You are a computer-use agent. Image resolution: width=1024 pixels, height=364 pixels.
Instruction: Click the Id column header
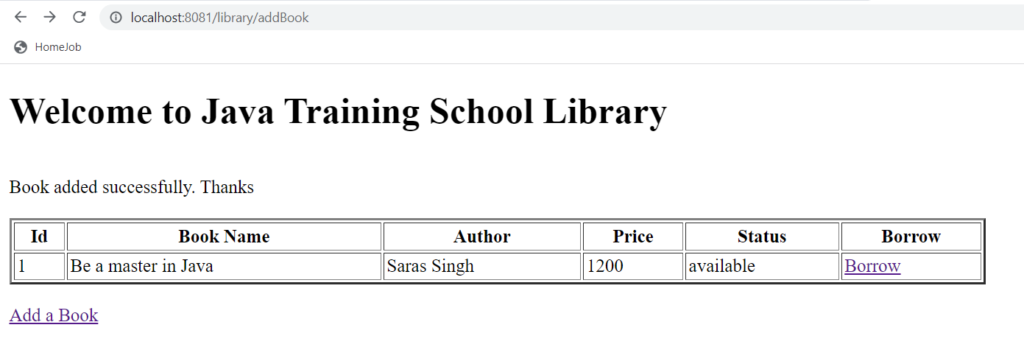point(39,237)
